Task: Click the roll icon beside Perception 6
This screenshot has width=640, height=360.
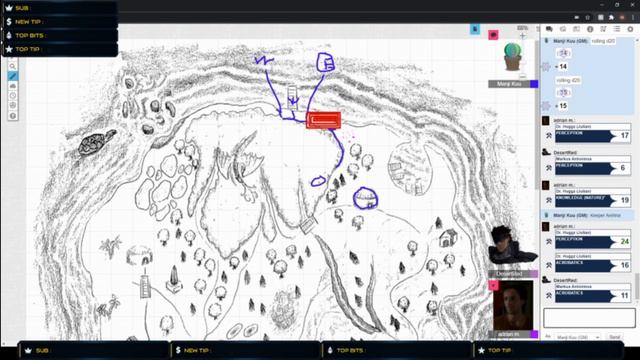Action: pyautogui.click(x=549, y=167)
